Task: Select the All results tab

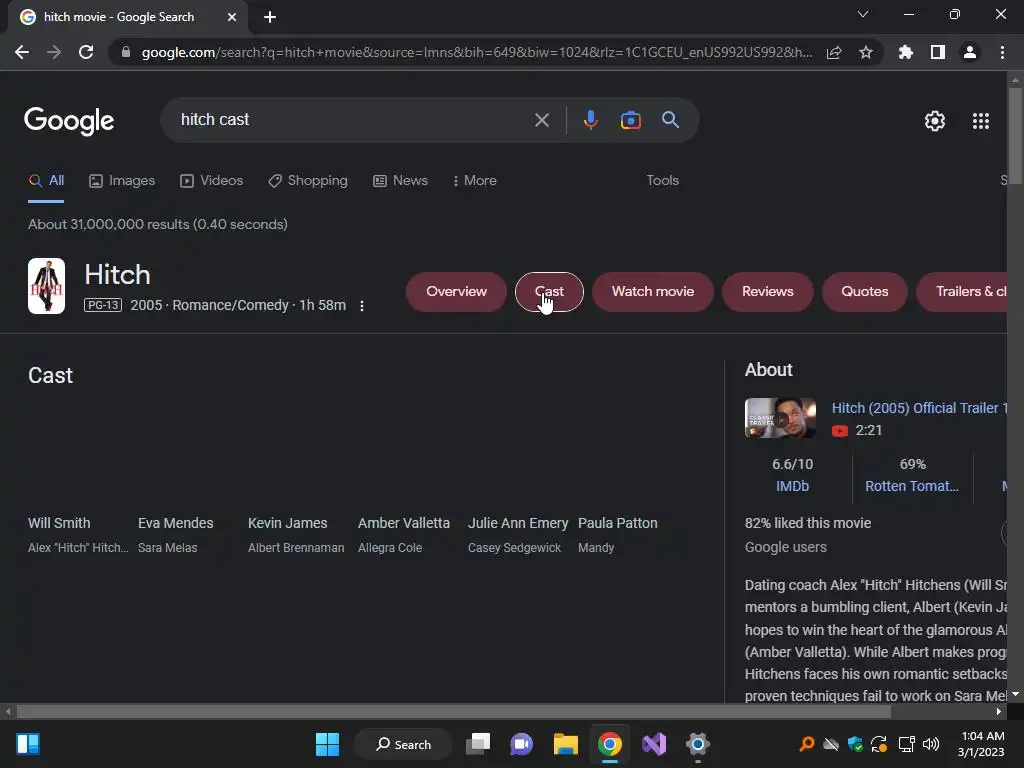Action: 46,181
